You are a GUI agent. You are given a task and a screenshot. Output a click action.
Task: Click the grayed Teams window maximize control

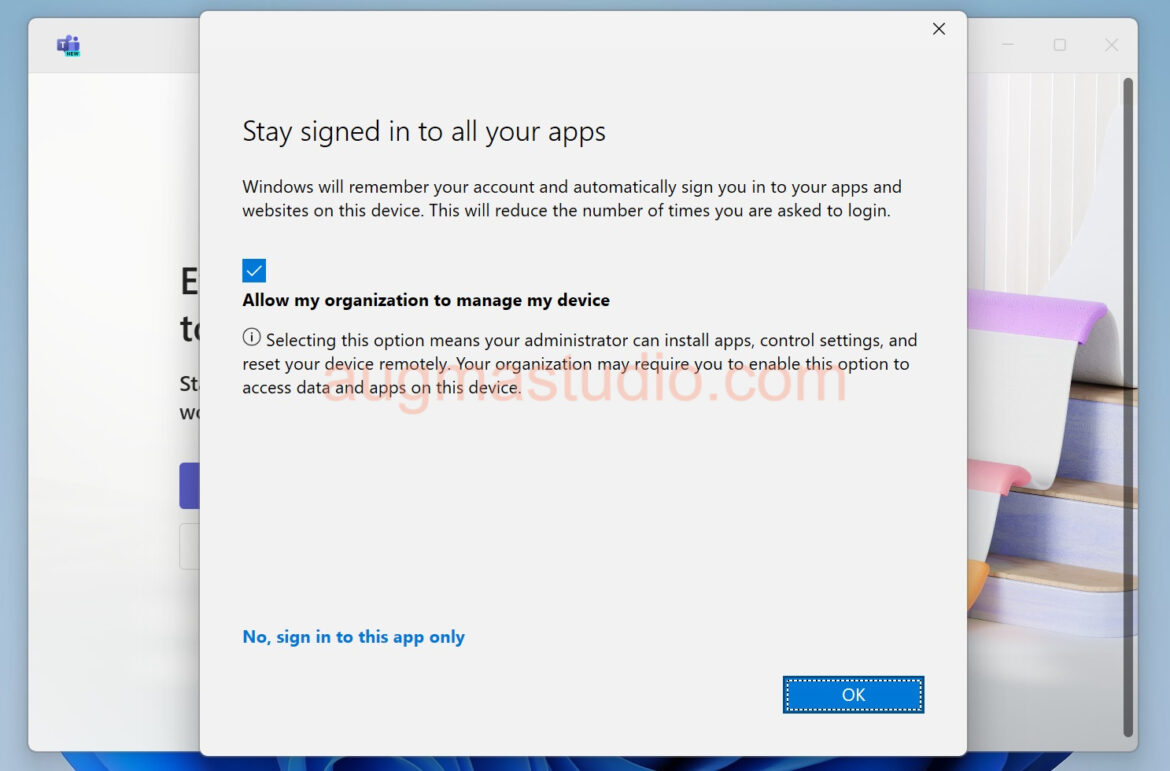1058,45
